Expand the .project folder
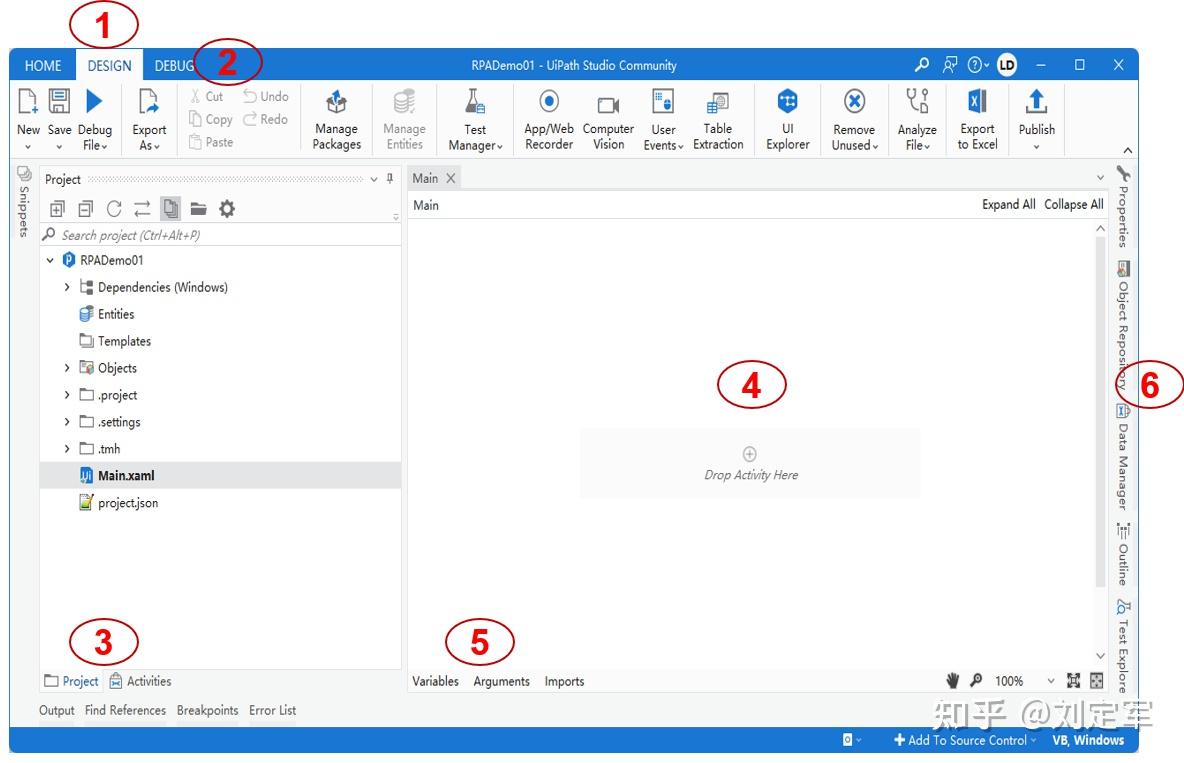The height and width of the screenshot is (763, 1184). click(x=66, y=395)
